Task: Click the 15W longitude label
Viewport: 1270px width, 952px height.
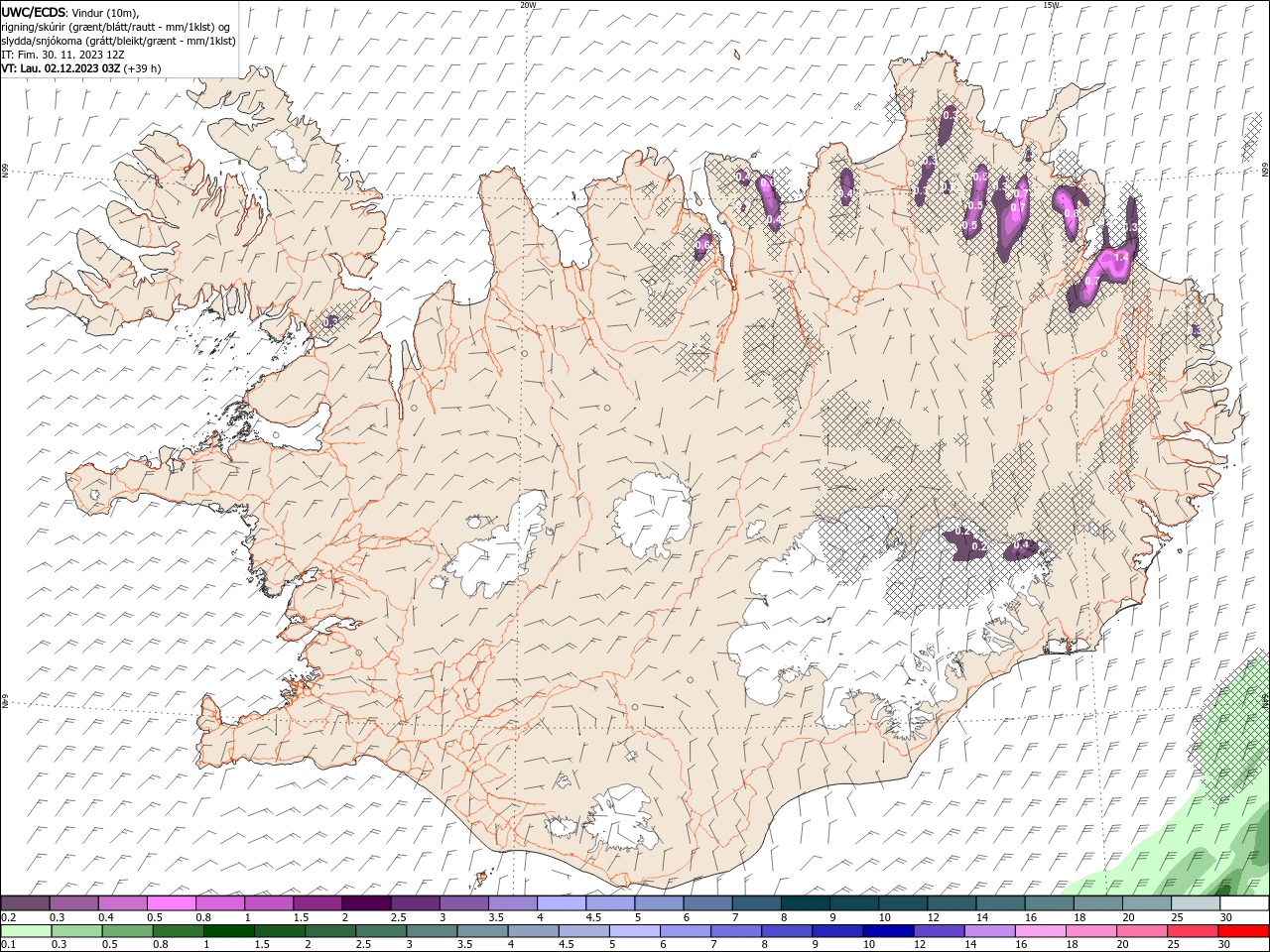Action: point(1051,5)
